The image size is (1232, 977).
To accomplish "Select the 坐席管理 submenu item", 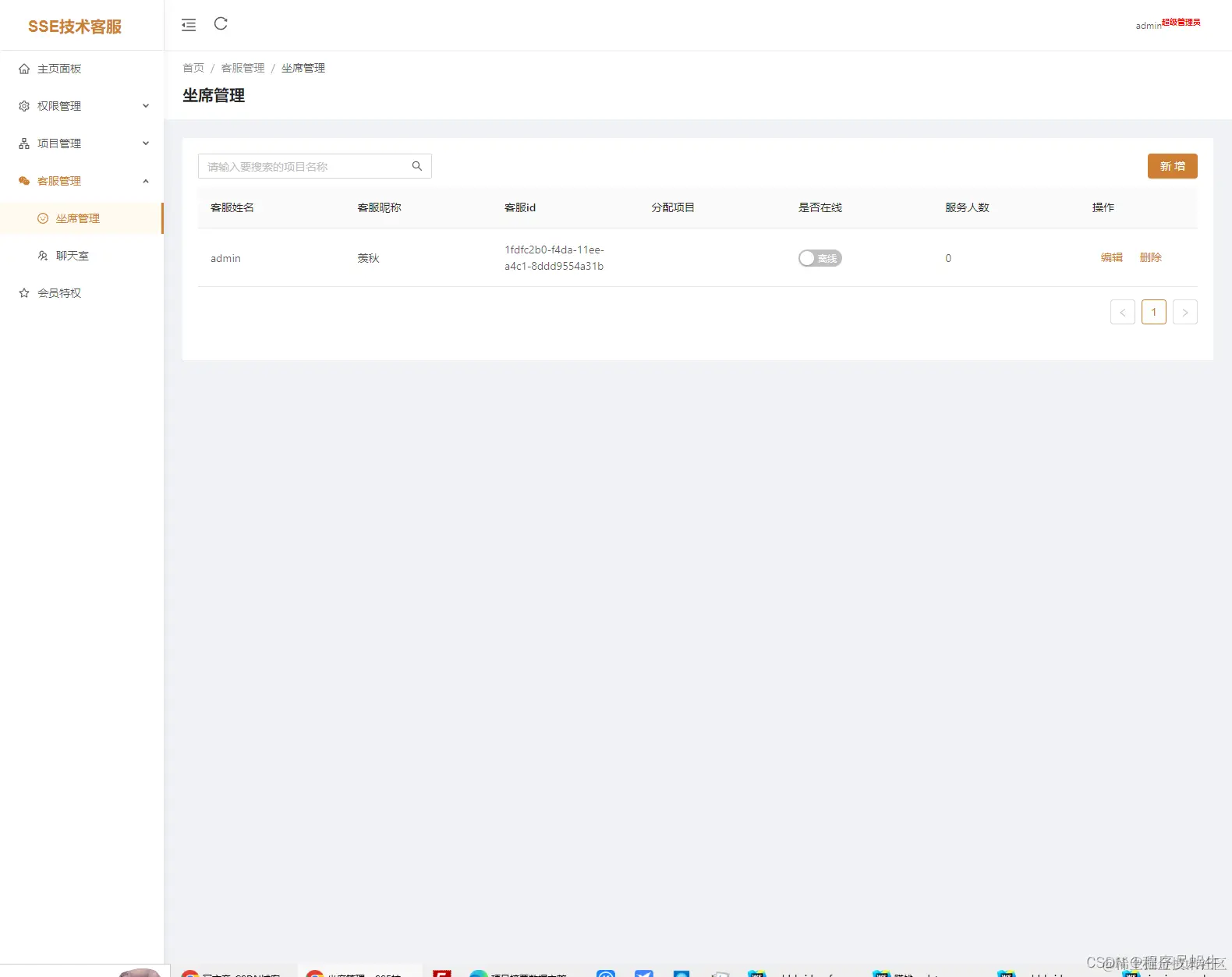I will 82,218.
